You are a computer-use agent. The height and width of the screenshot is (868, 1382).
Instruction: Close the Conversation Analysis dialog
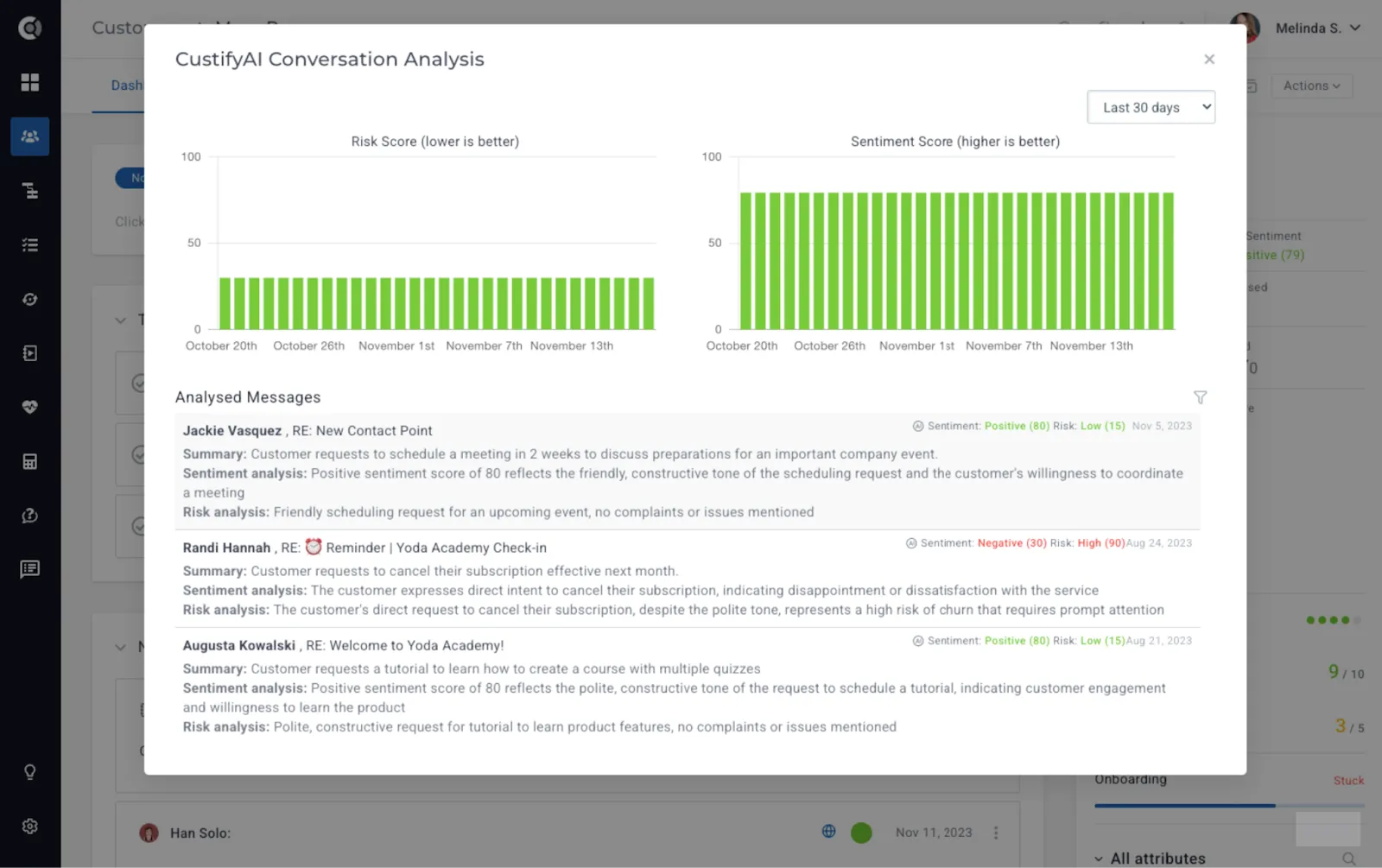tap(1209, 59)
